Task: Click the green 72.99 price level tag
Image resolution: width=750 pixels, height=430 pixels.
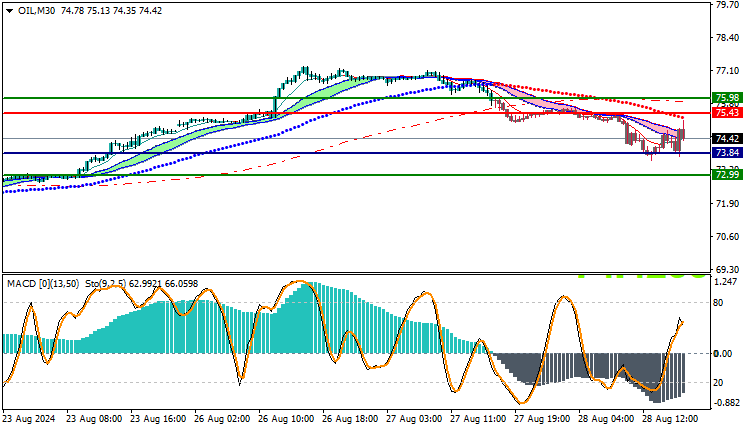Action: coord(727,175)
